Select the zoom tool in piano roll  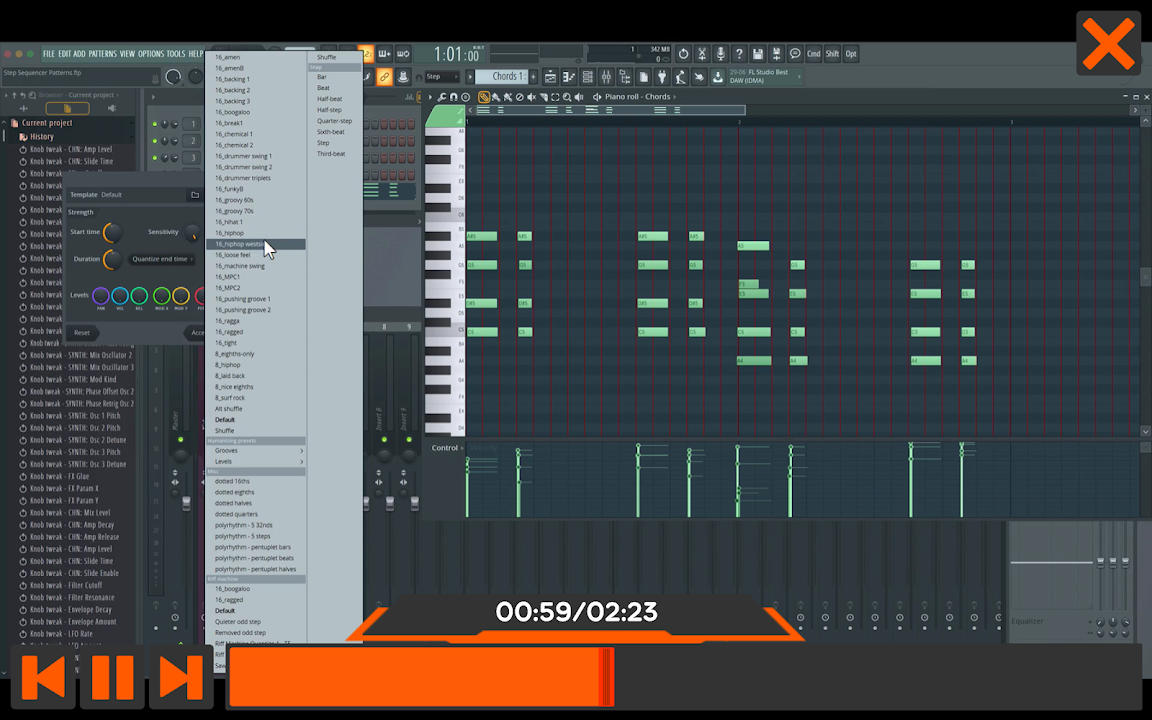coord(567,97)
